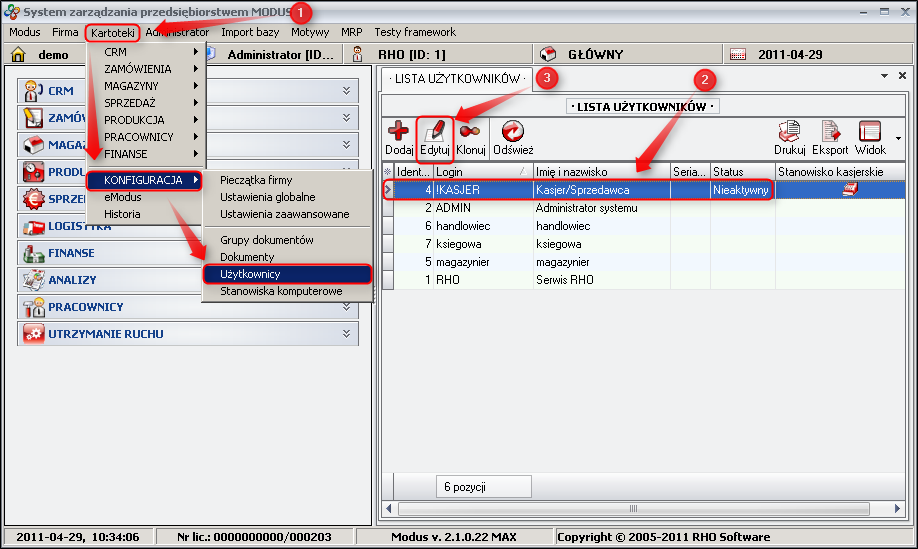Click the home icon next to demo
This screenshot has height=549, width=918.
(18, 54)
